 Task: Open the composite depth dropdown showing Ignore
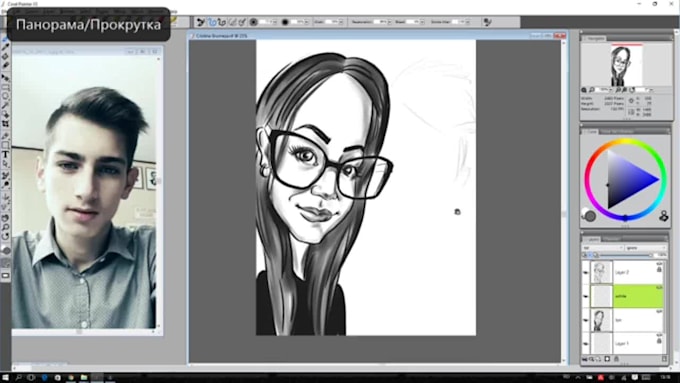(x=646, y=248)
